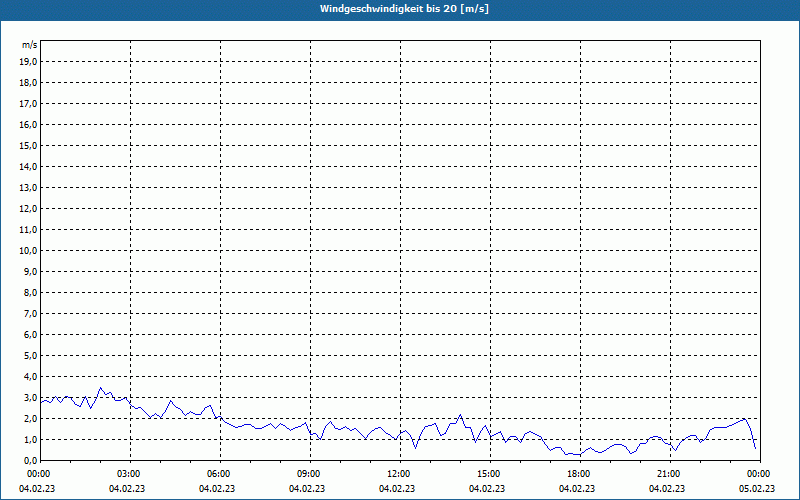Click the '19,0' y-axis label
Viewport: 800px width, 500px height.
tap(30, 62)
